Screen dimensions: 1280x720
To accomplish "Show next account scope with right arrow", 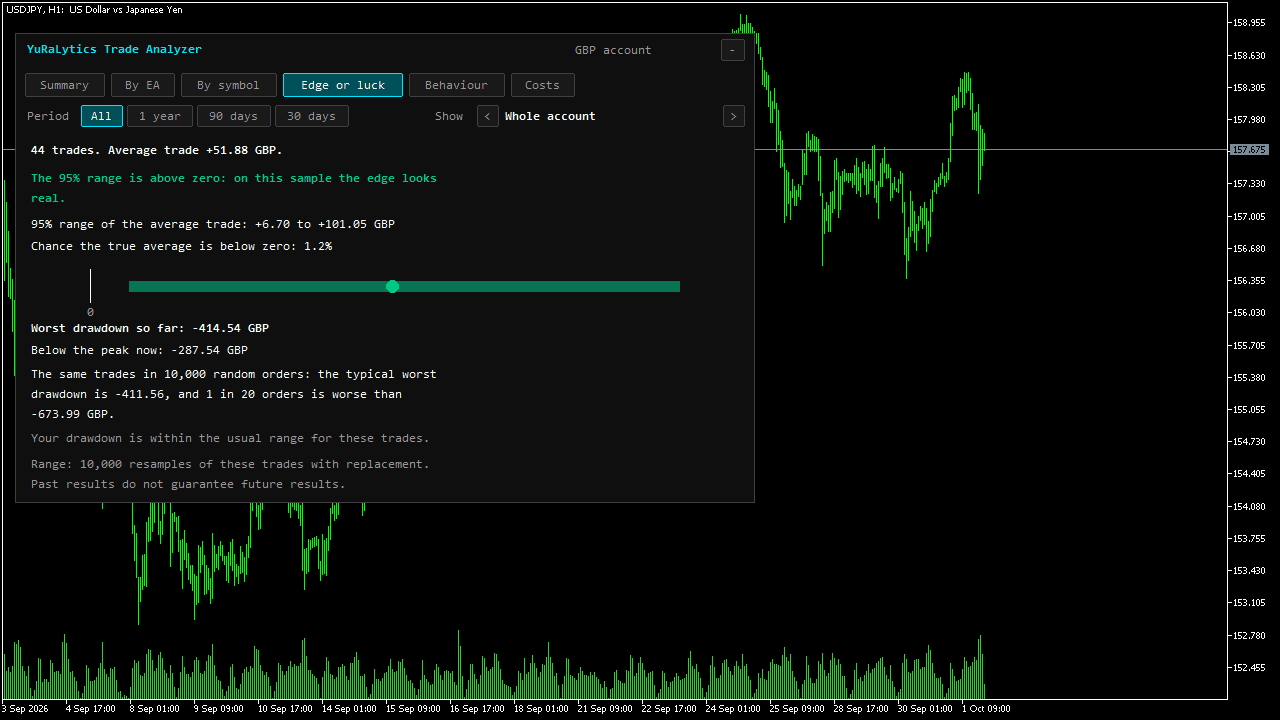I will click(733, 116).
